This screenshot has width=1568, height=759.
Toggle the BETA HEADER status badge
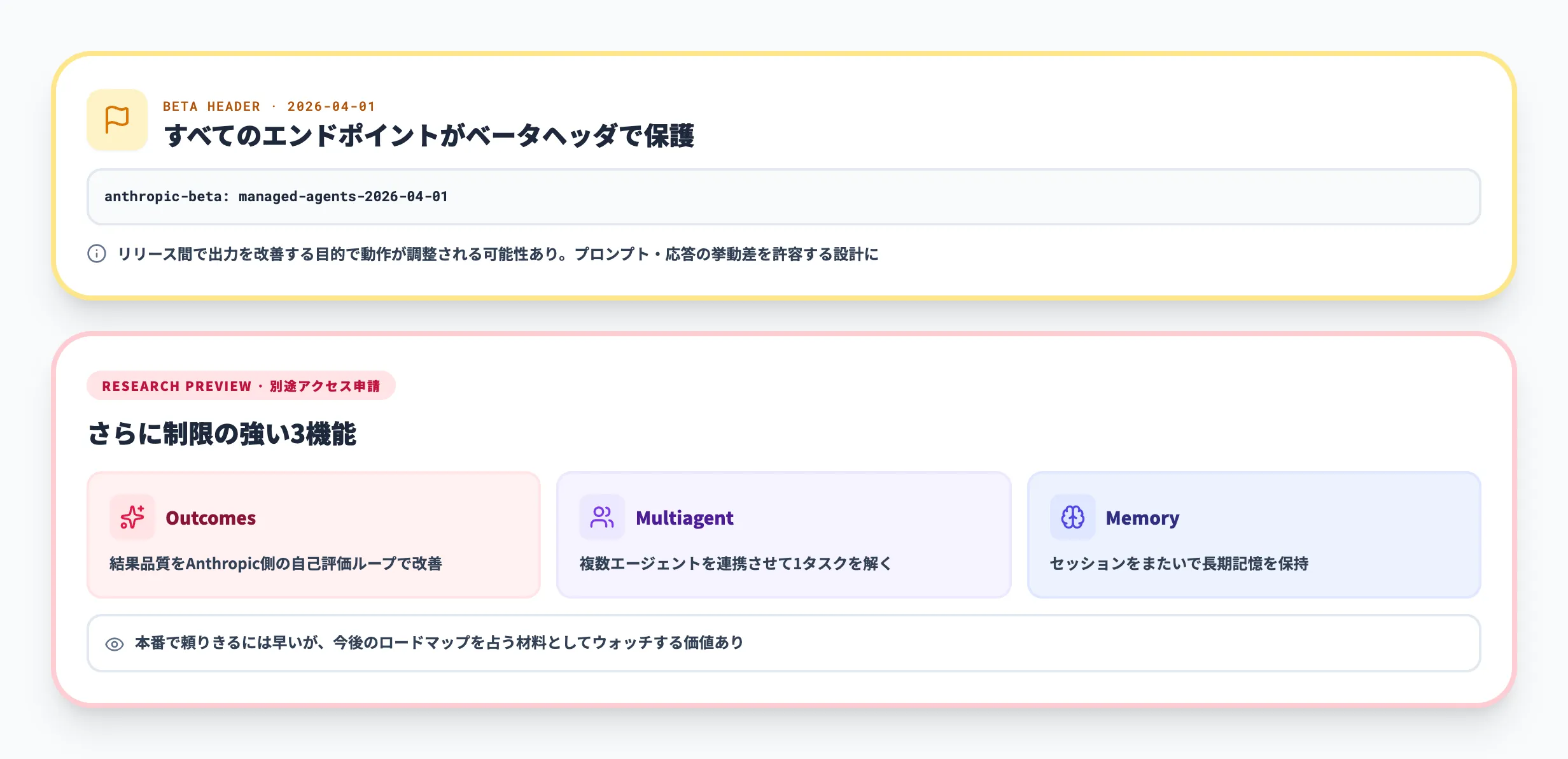[x=269, y=106]
